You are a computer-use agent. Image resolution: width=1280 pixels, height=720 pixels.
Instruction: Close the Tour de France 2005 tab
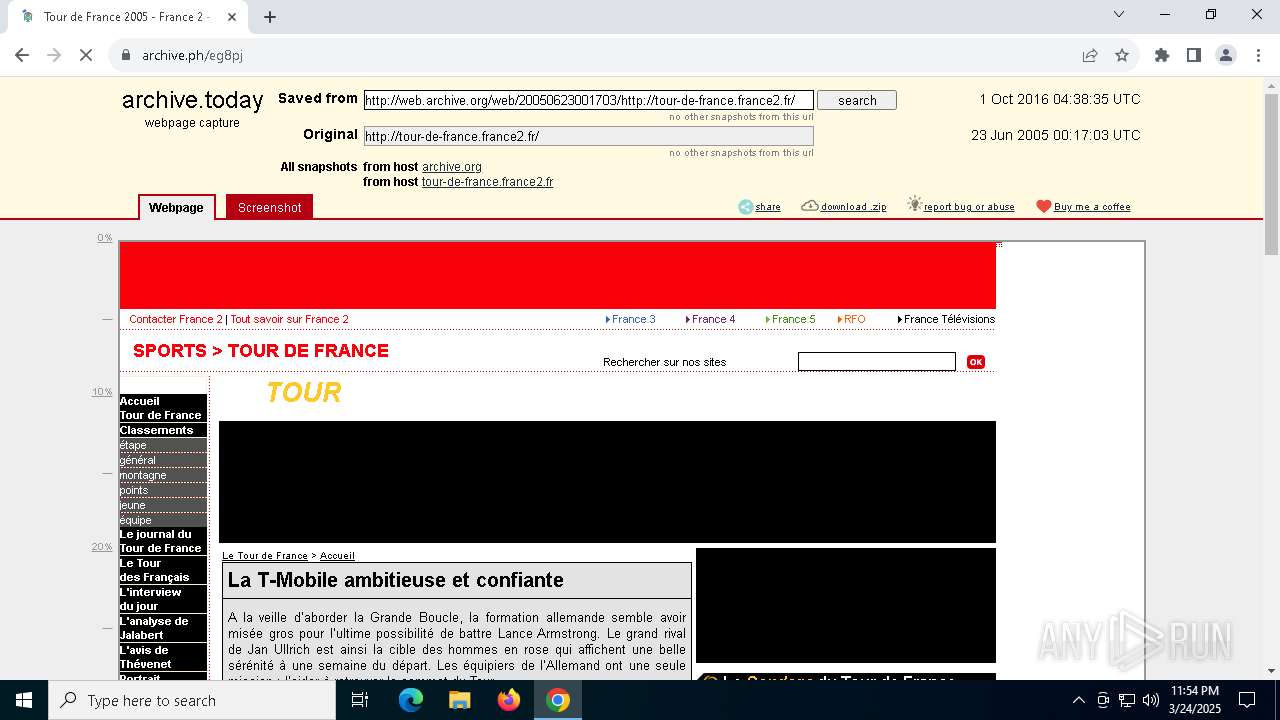pos(232,17)
